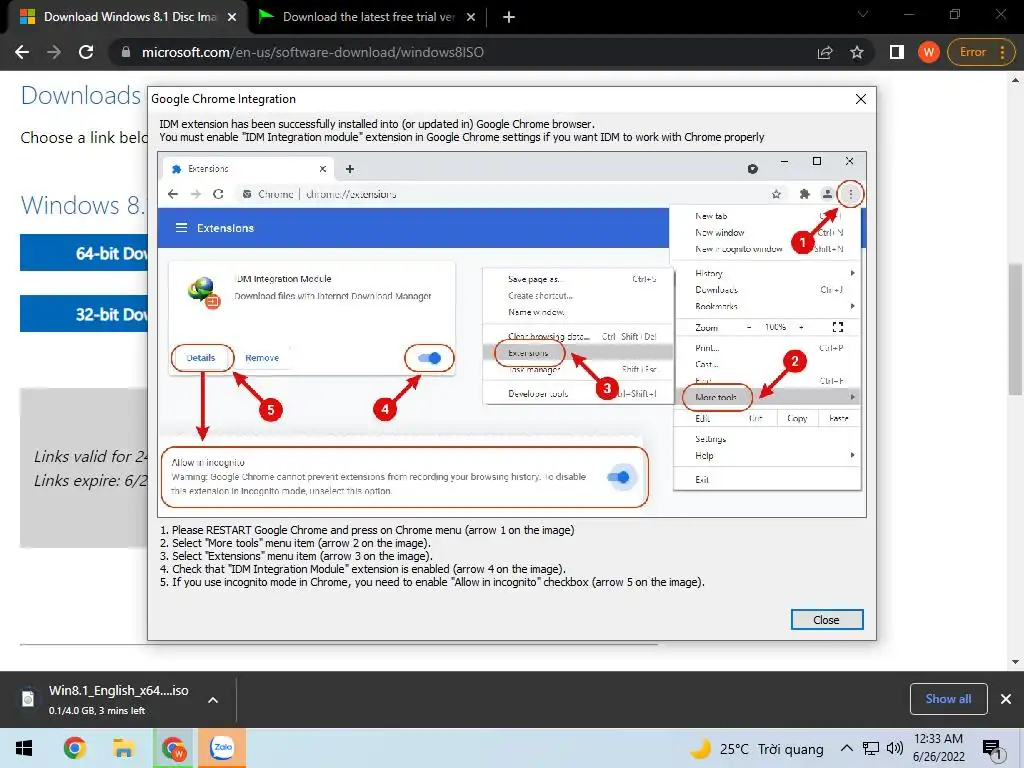Switch to the Download the latest free trial tab
This screenshot has height=768, width=1024.
368,17
